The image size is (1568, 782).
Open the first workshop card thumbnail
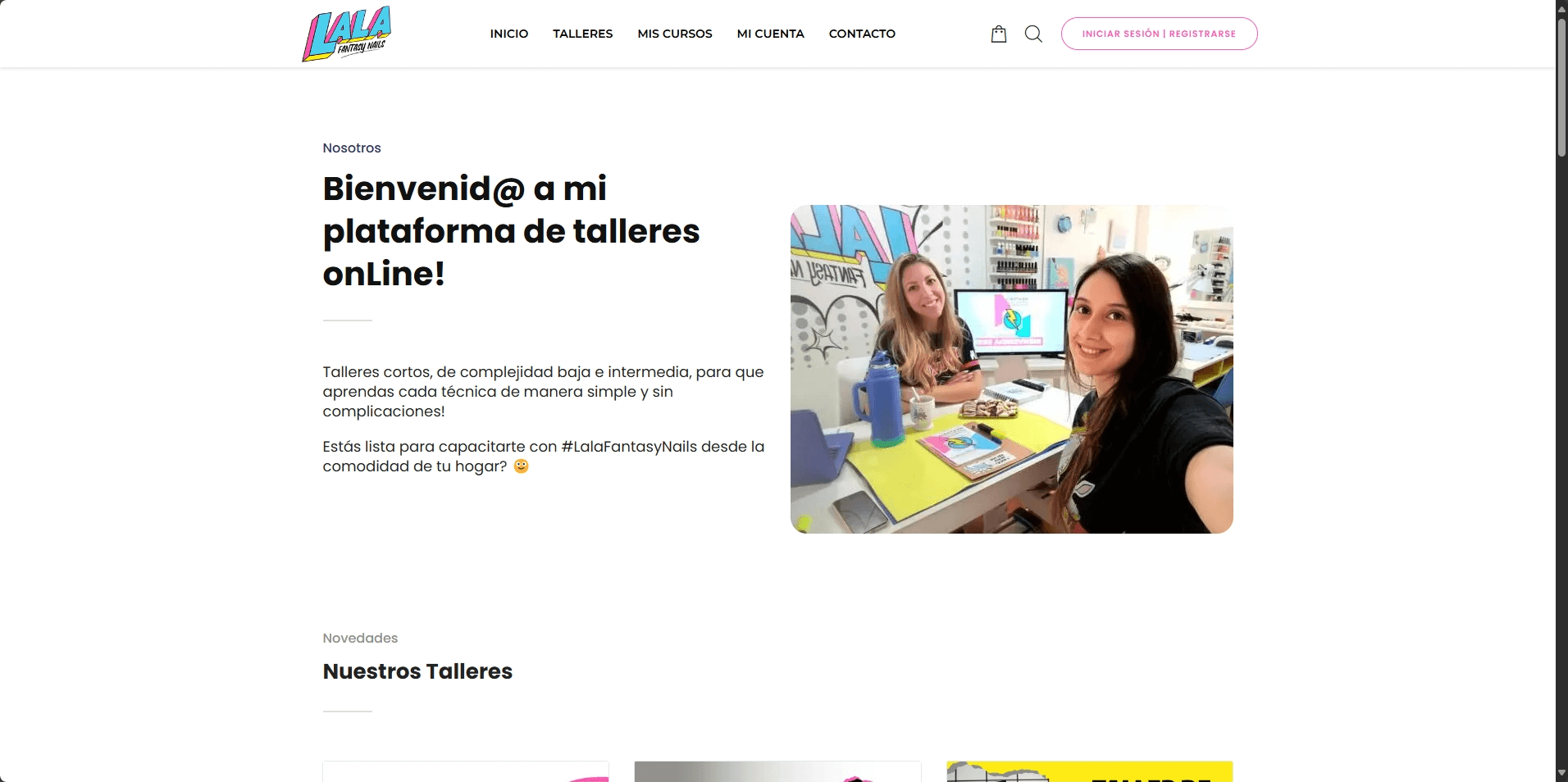click(x=466, y=771)
